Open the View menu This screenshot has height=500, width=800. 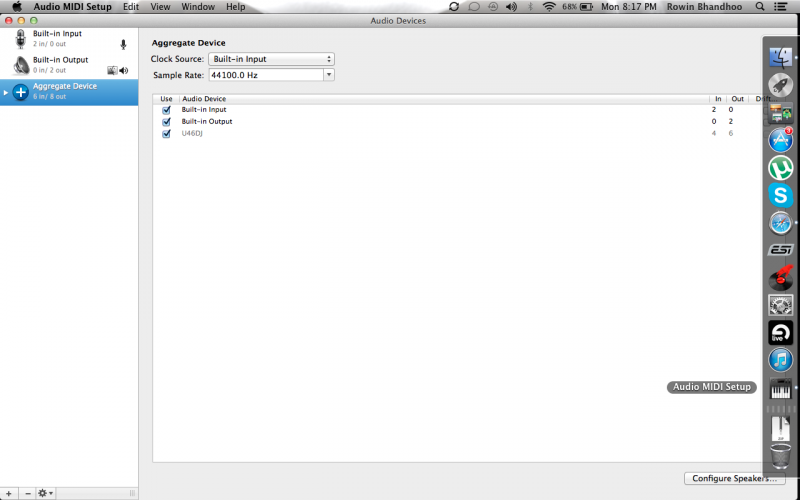tap(160, 7)
